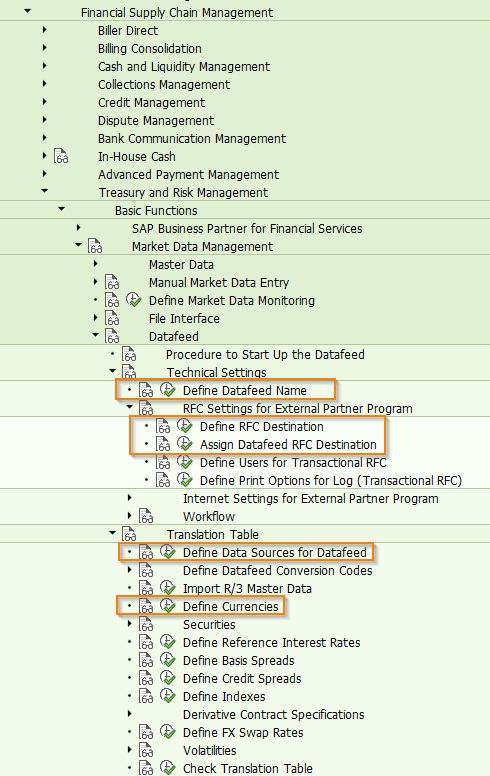Execute the Define RFC Destination activity
Viewport: 490px width, 776px height.
pyautogui.click(x=185, y=426)
